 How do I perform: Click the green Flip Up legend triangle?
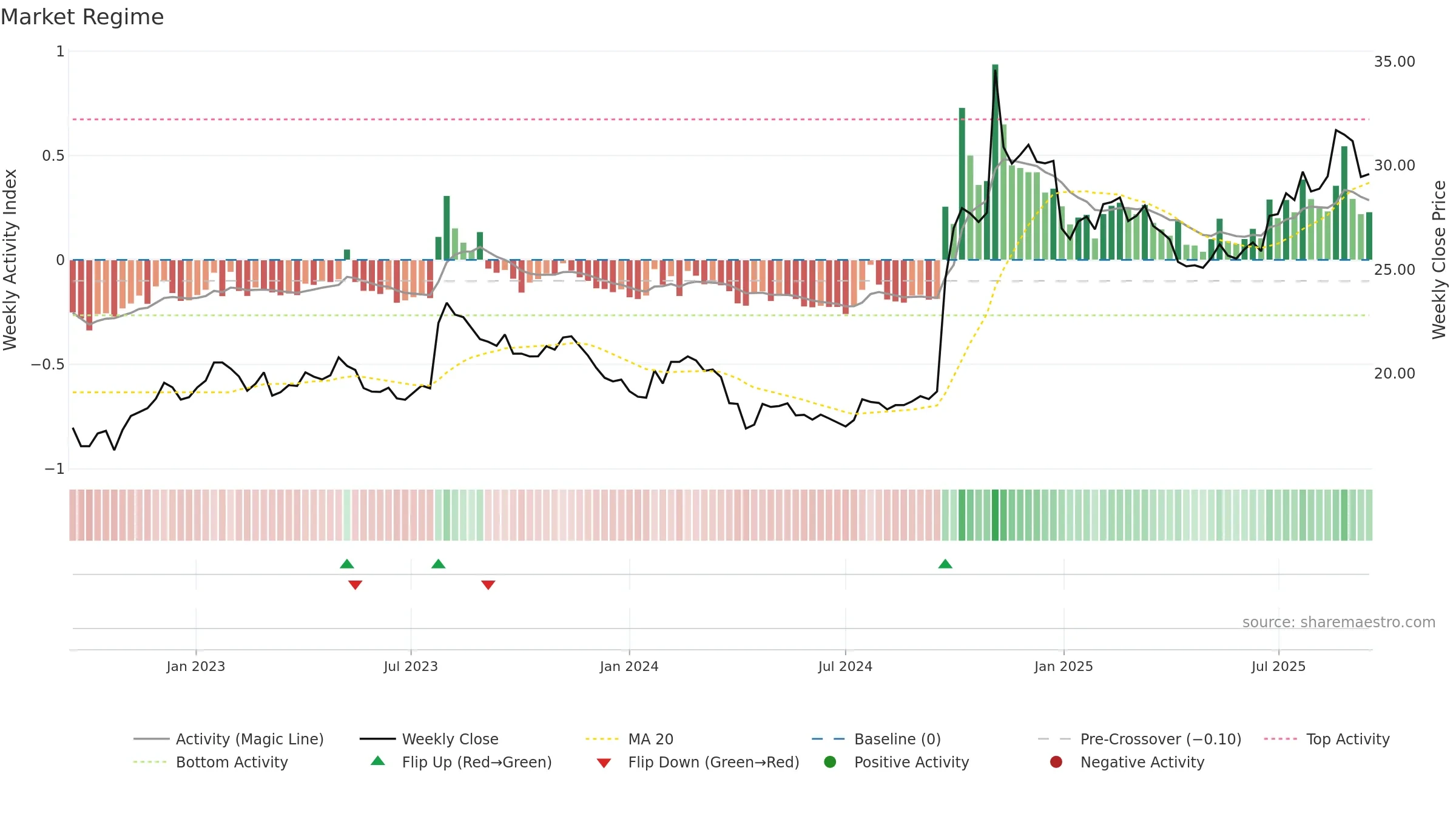tap(377, 761)
